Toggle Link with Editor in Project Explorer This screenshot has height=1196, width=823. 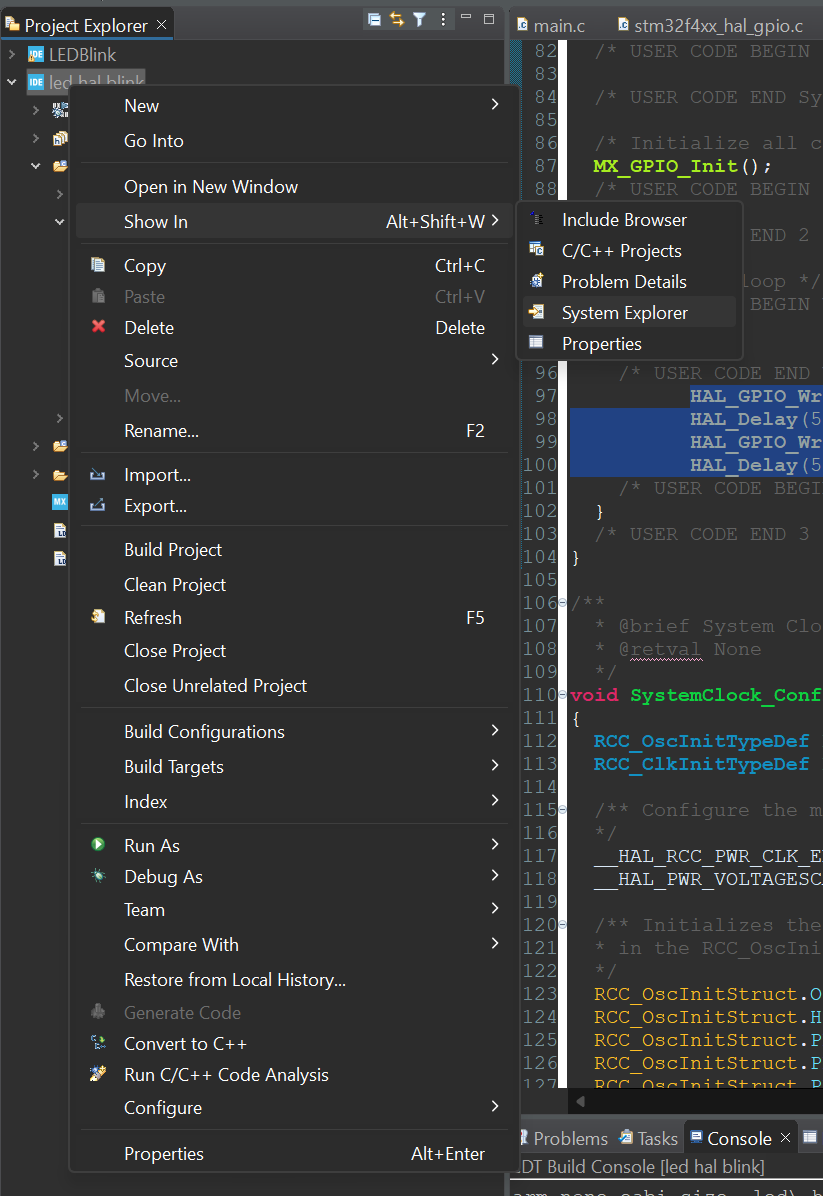pos(395,19)
